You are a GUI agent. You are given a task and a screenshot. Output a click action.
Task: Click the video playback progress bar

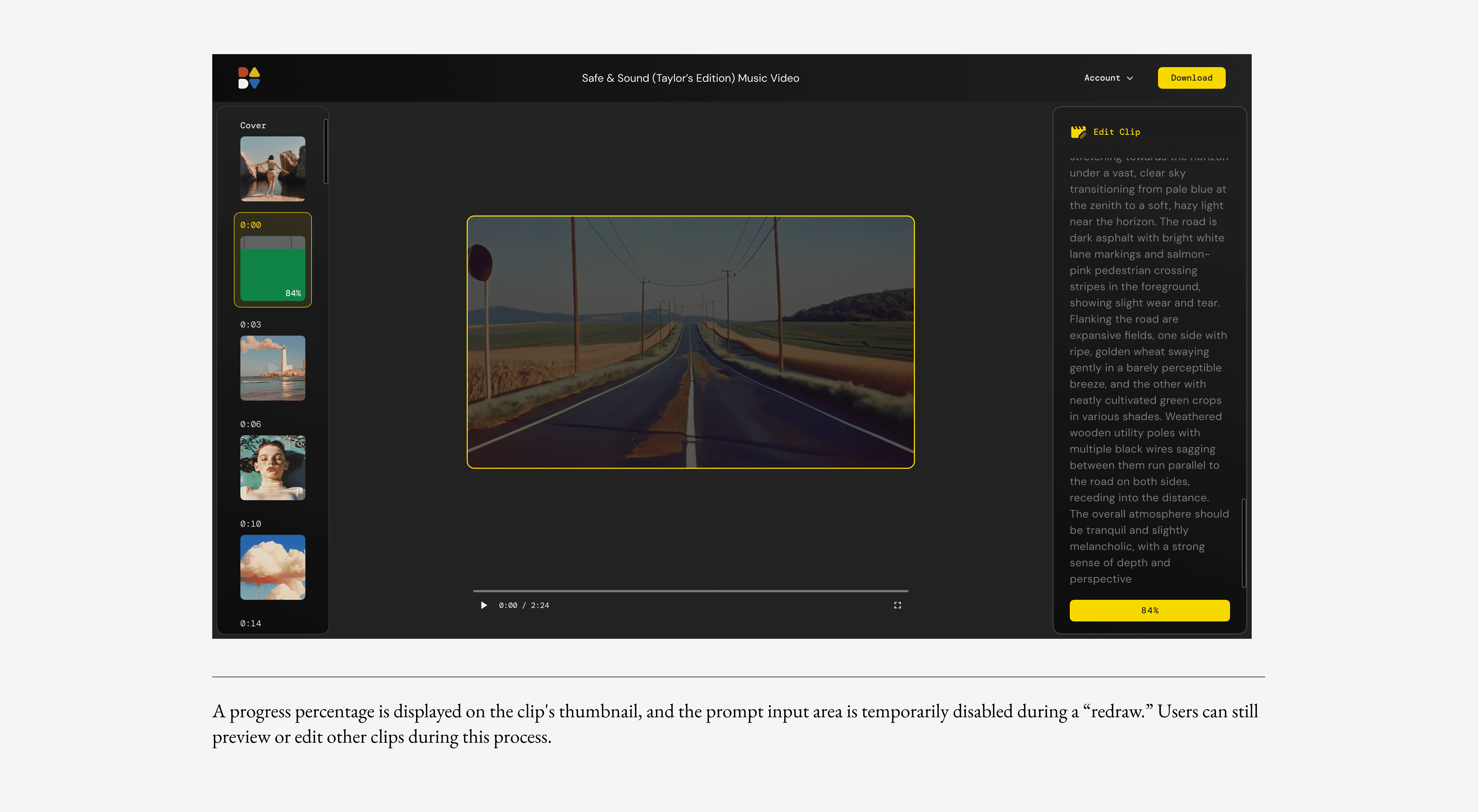(x=690, y=591)
